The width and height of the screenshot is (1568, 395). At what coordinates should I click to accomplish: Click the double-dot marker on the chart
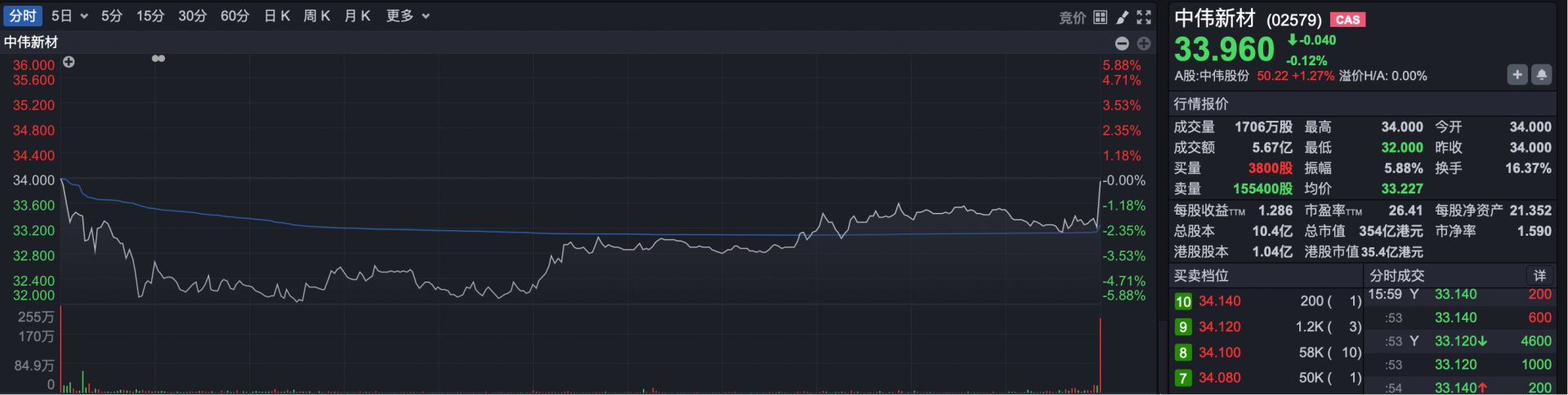[159, 59]
